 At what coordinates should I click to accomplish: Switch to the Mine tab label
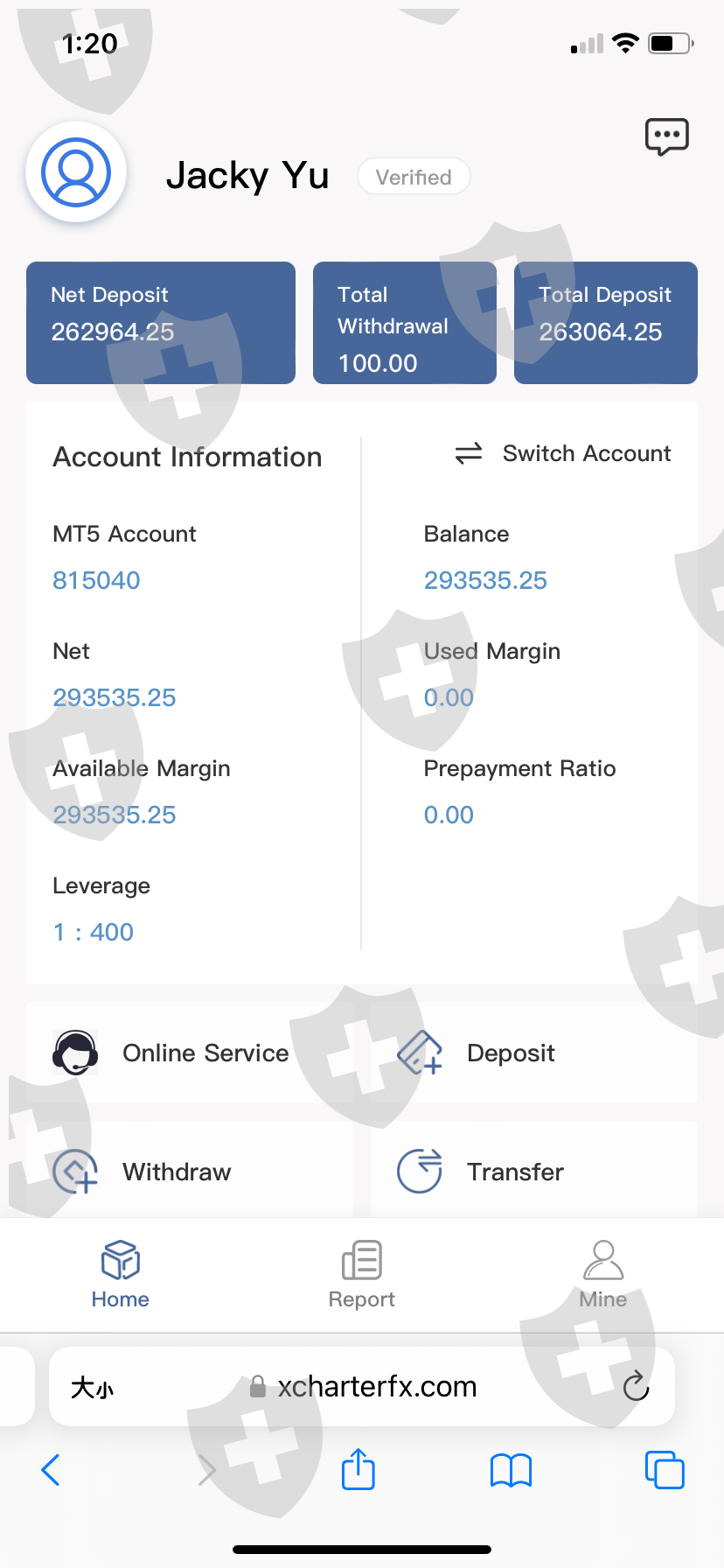click(603, 1299)
